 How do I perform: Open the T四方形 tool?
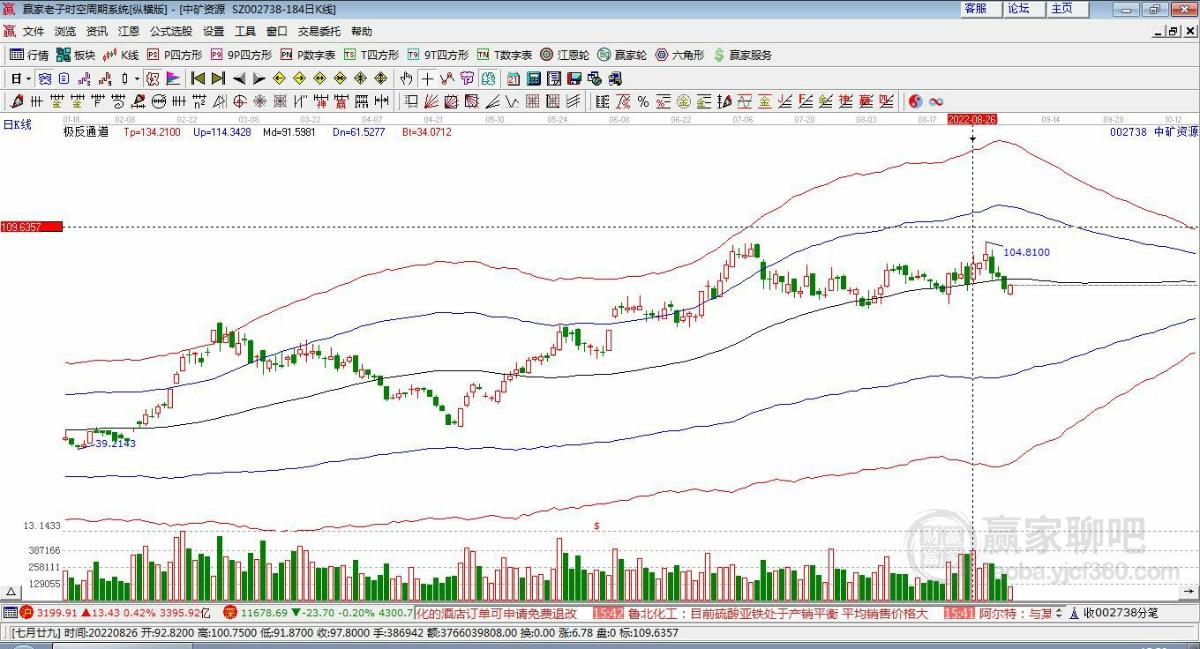(x=371, y=55)
